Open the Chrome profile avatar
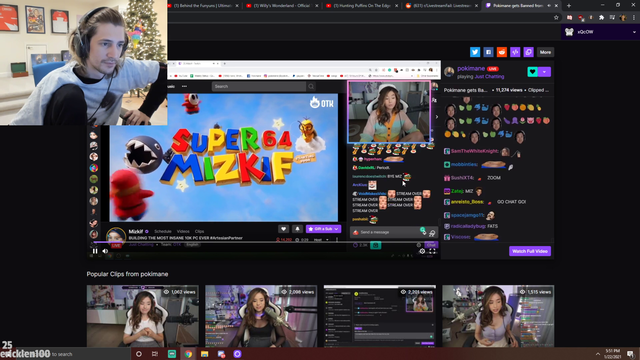 point(623,18)
